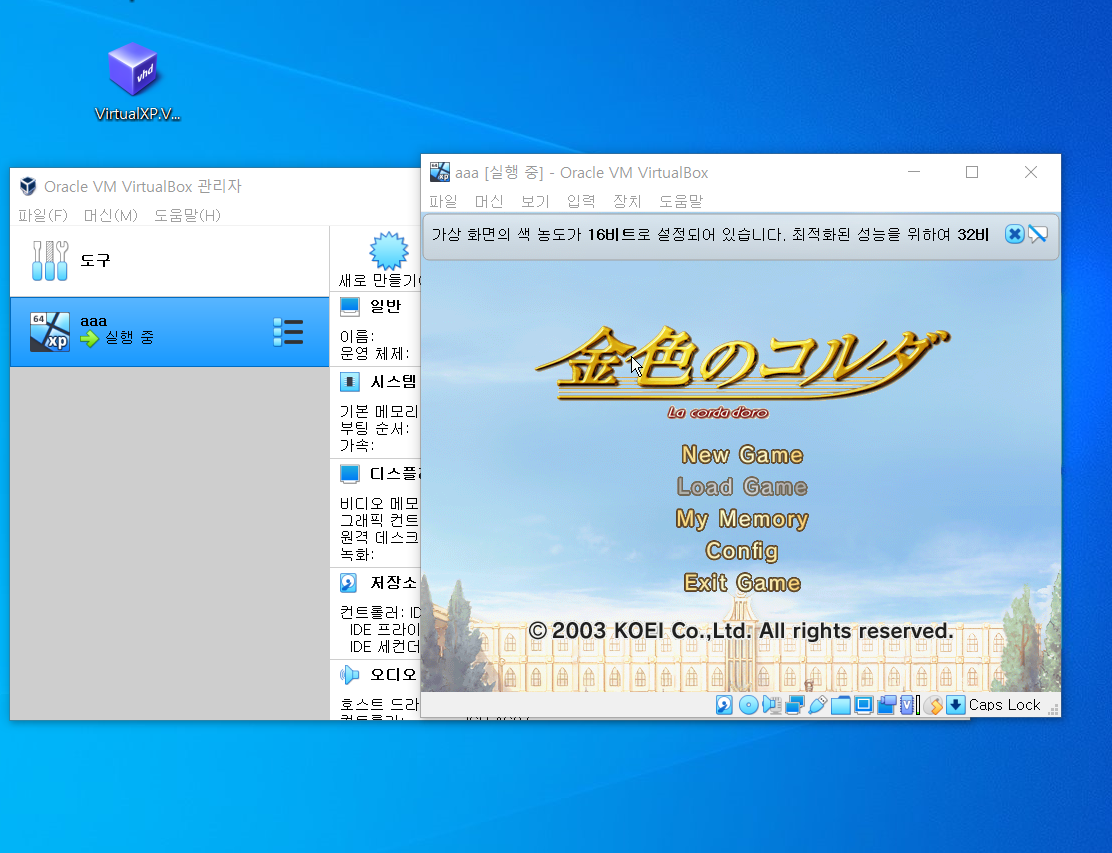Open the VirtualXP.VHD desktop icon
The height and width of the screenshot is (853, 1112).
tap(136, 82)
